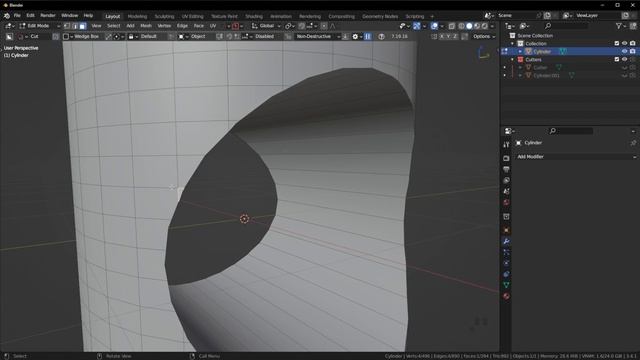The height and width of the screenshot is (360, 640).
Task: Open the Vertex menu in viewport header
Action: tap(164, 26)
